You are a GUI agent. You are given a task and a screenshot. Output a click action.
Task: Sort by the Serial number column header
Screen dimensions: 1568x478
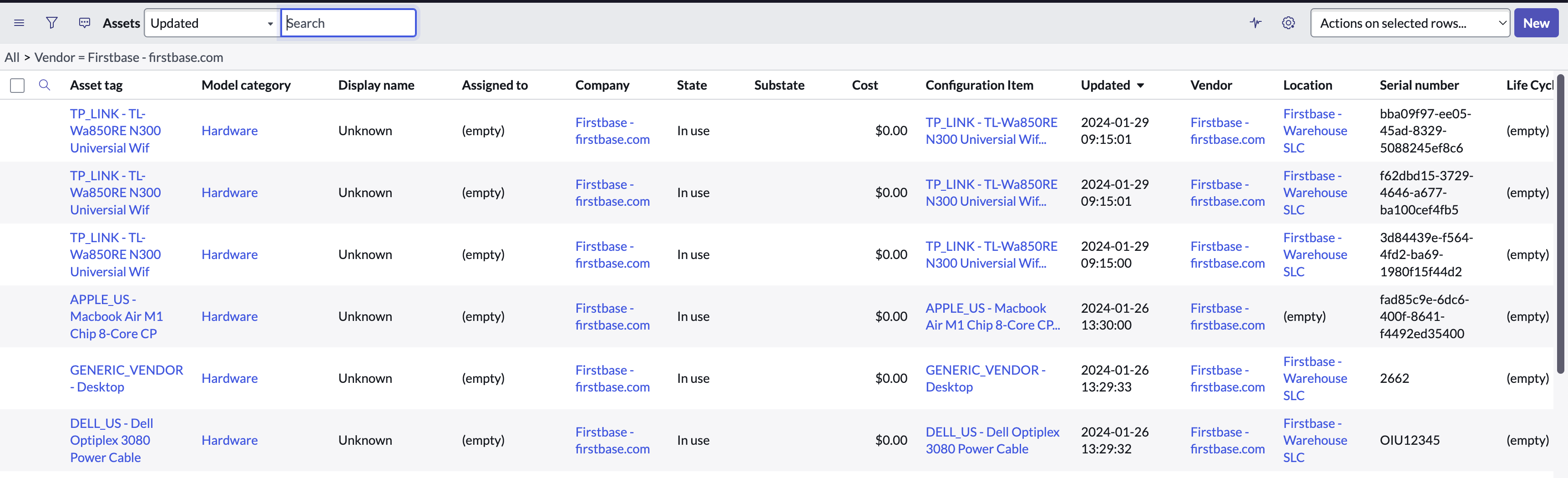click(x=1419, y=85)
